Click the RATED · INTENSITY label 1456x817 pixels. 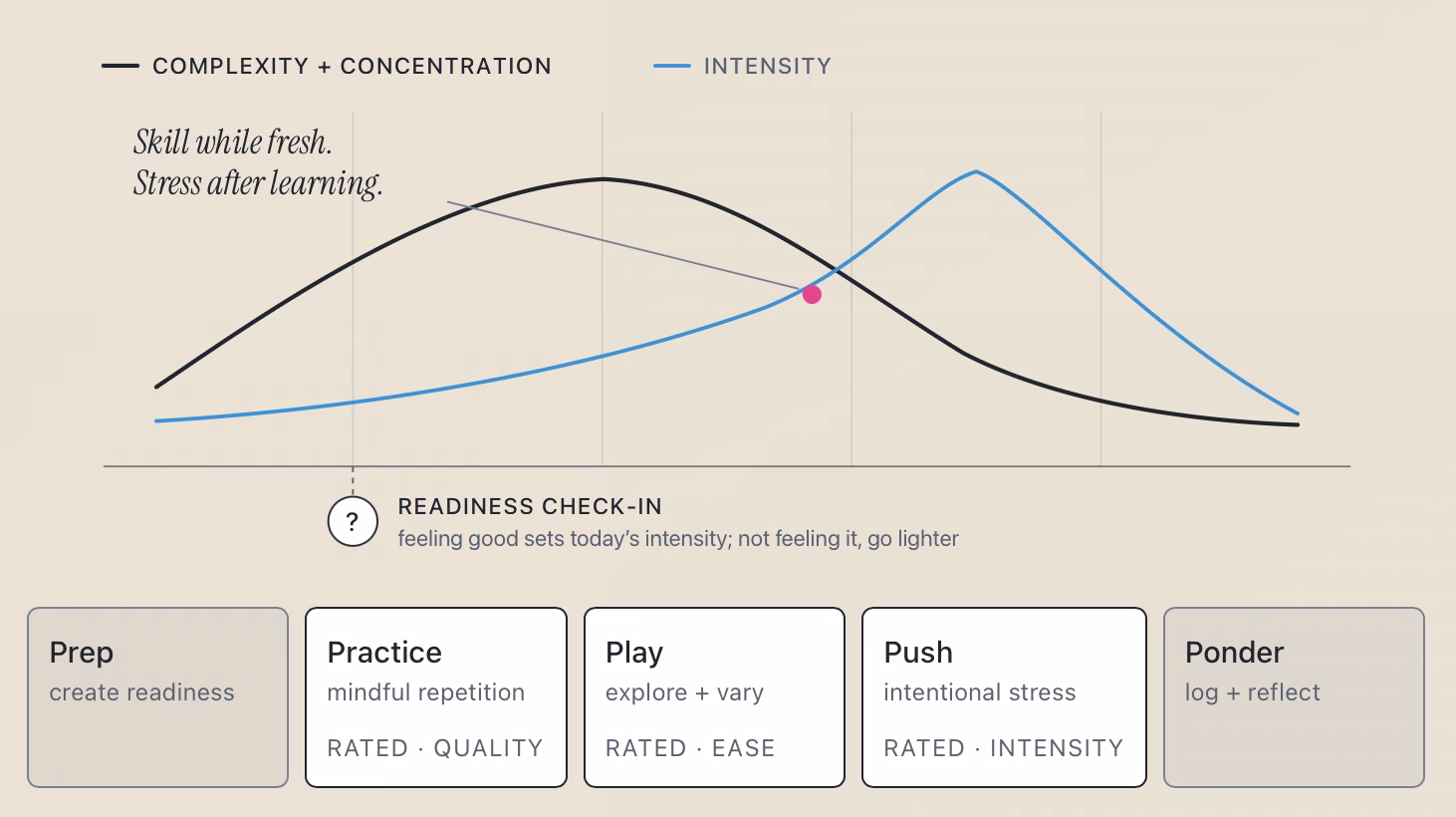tap(1004, 748)
